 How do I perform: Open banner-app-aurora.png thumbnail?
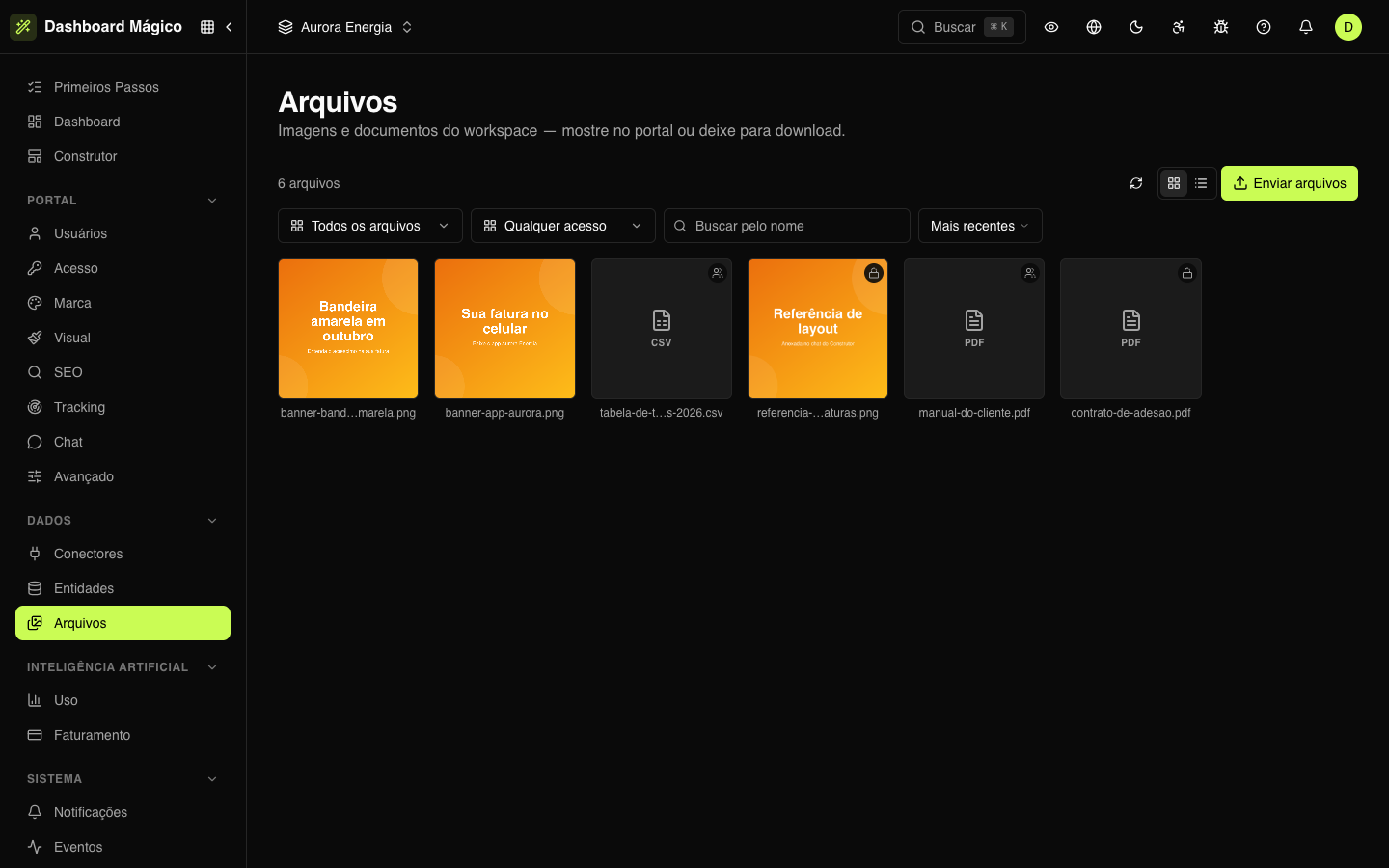coord(504,329)
